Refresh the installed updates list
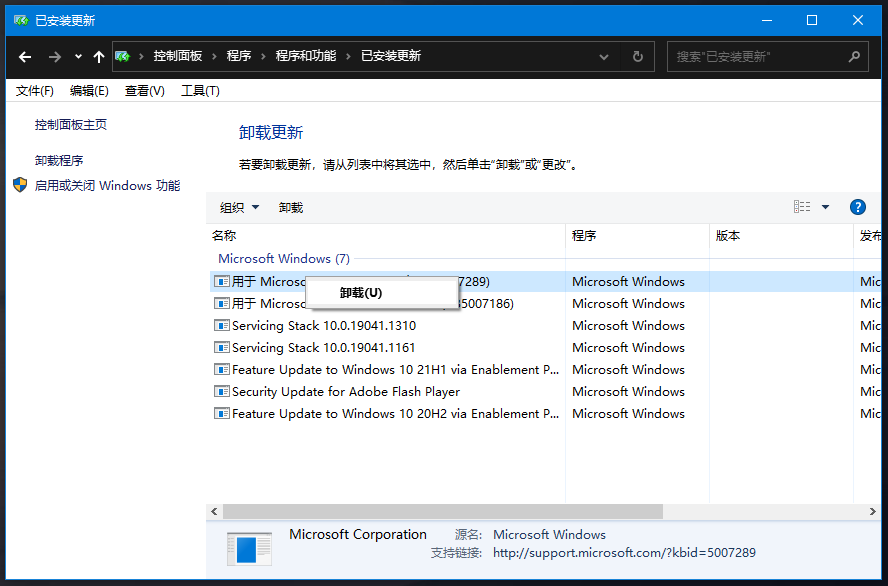 tap(638, 57)
